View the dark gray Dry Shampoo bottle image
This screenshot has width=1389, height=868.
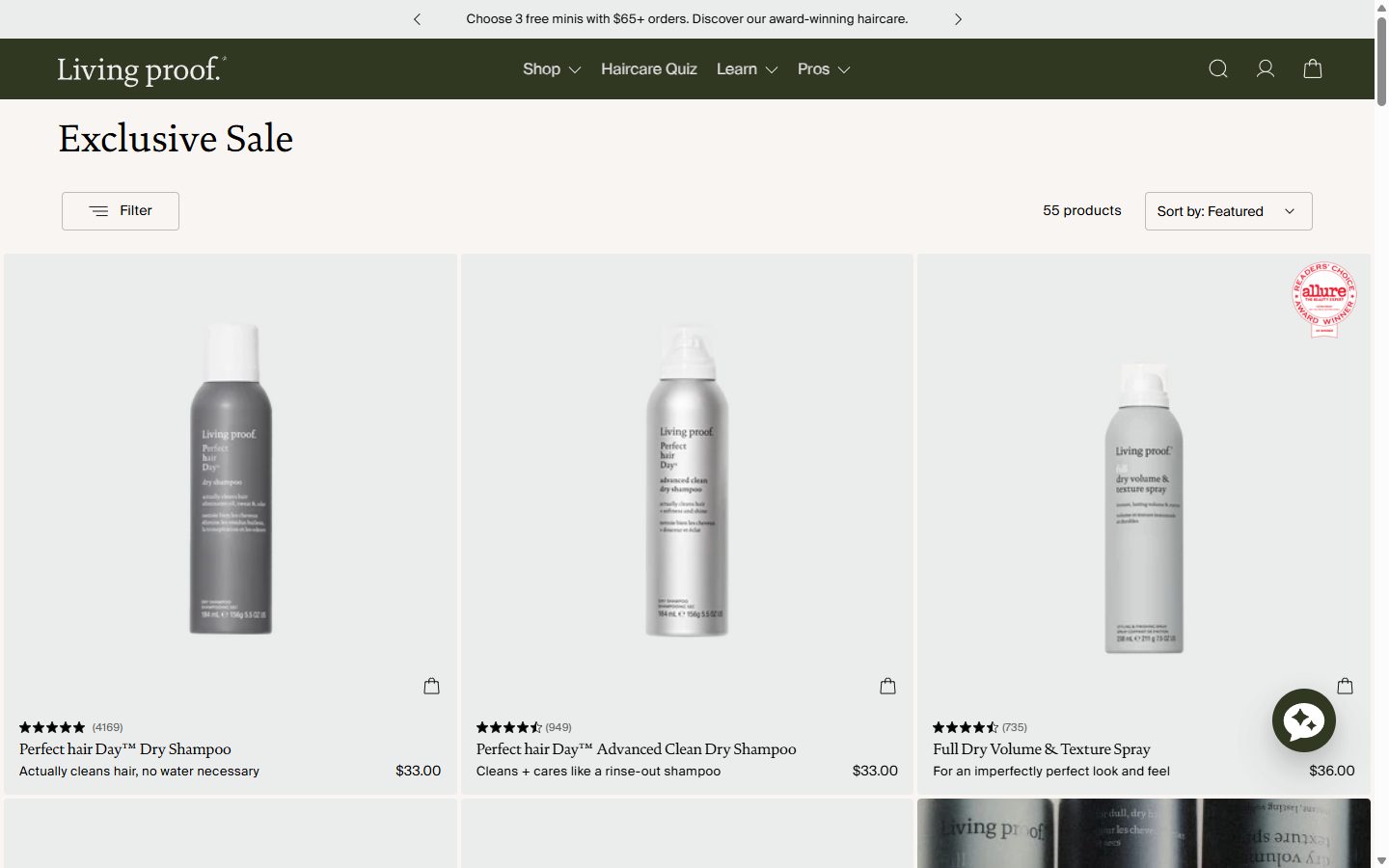point(231,478)
